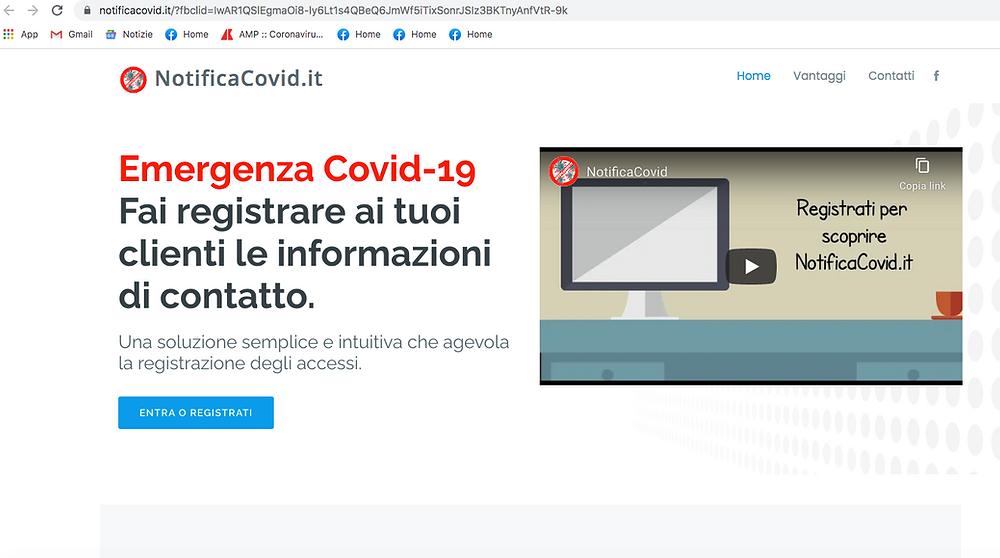1000x558 pixels.
Task: Open the Vantaggi navigation item
Action: [819, 76]
